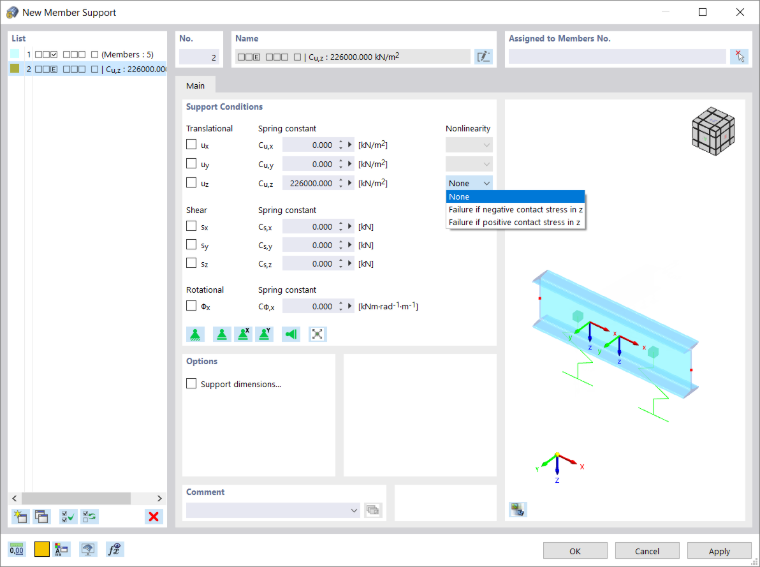
Task: Tick the Support dimensions option
Action: click(191, 383)
